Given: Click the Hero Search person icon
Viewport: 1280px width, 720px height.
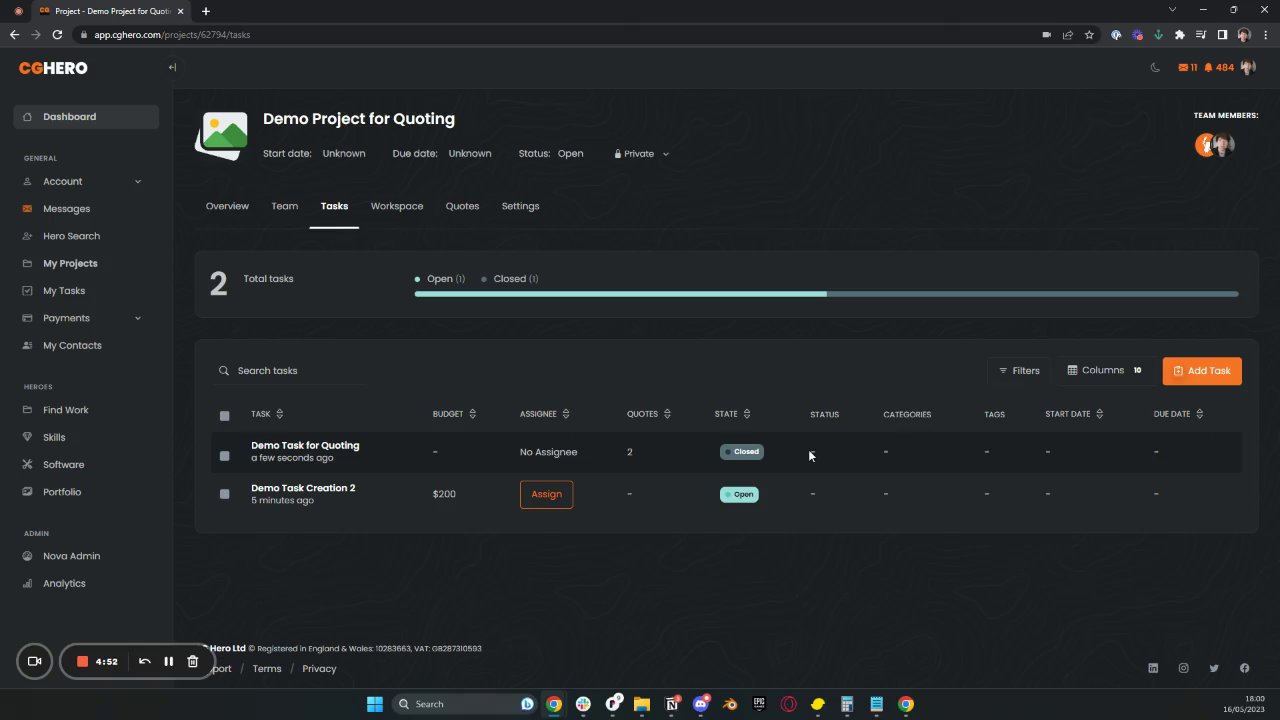Looking at the screenshot, I should coord(27,236).
